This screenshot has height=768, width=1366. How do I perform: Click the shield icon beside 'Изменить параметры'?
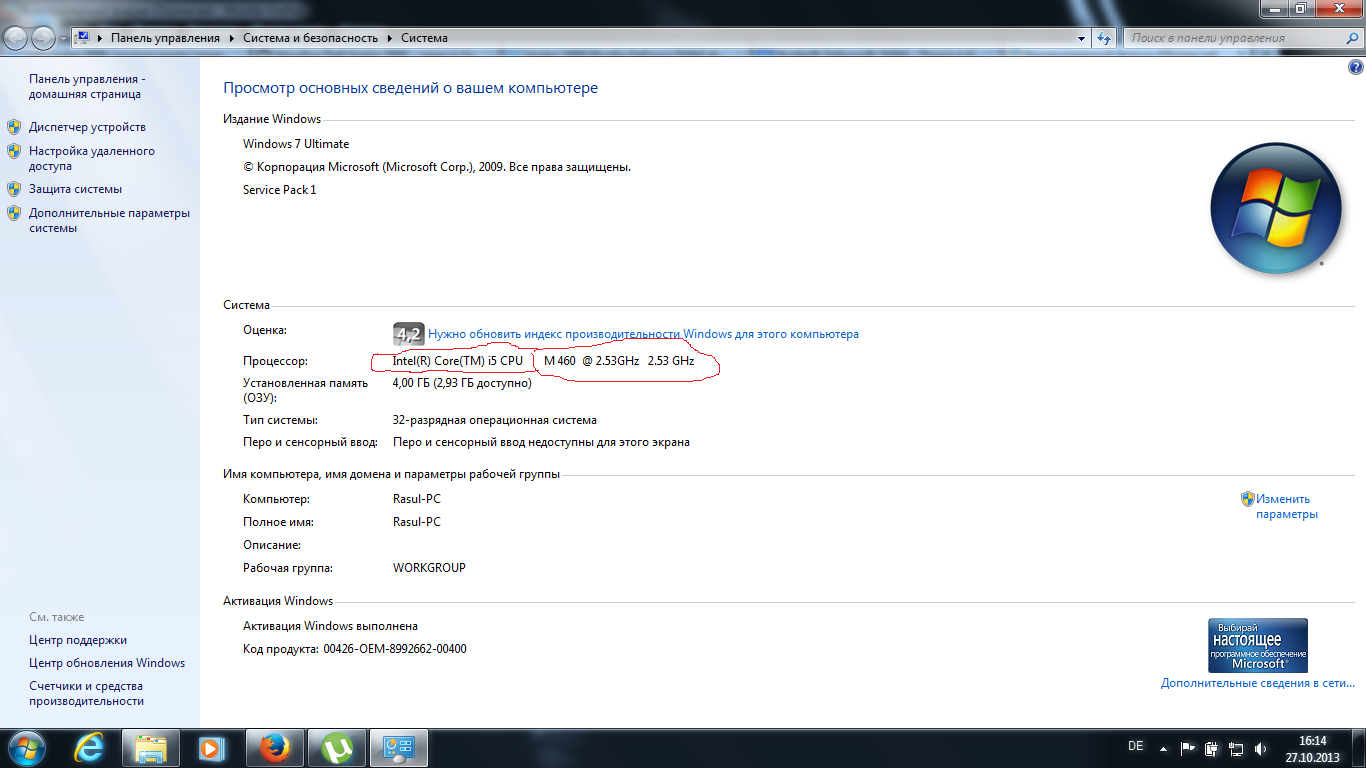1248,499
